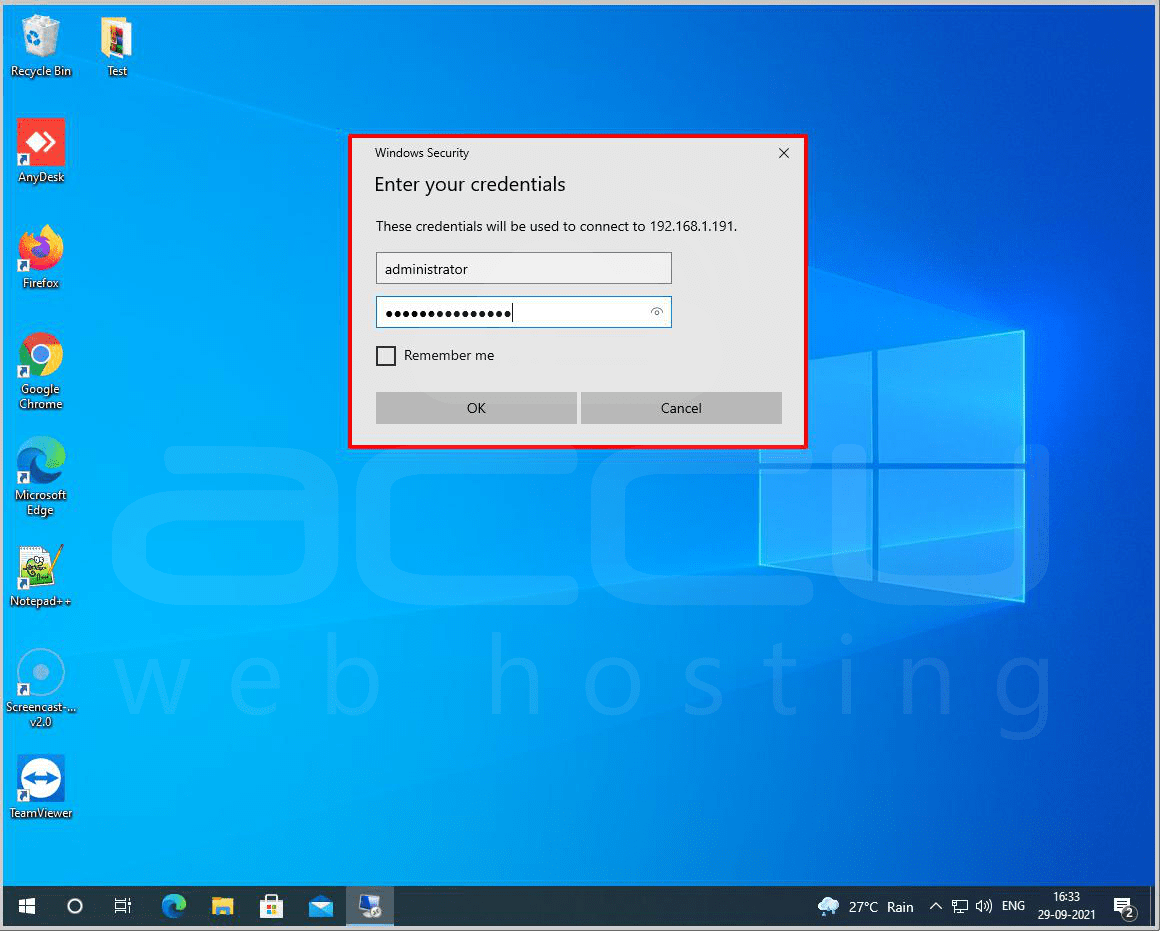Click OK to submit credentials
The image size is (1160, 931).
(x=476, y=408)
